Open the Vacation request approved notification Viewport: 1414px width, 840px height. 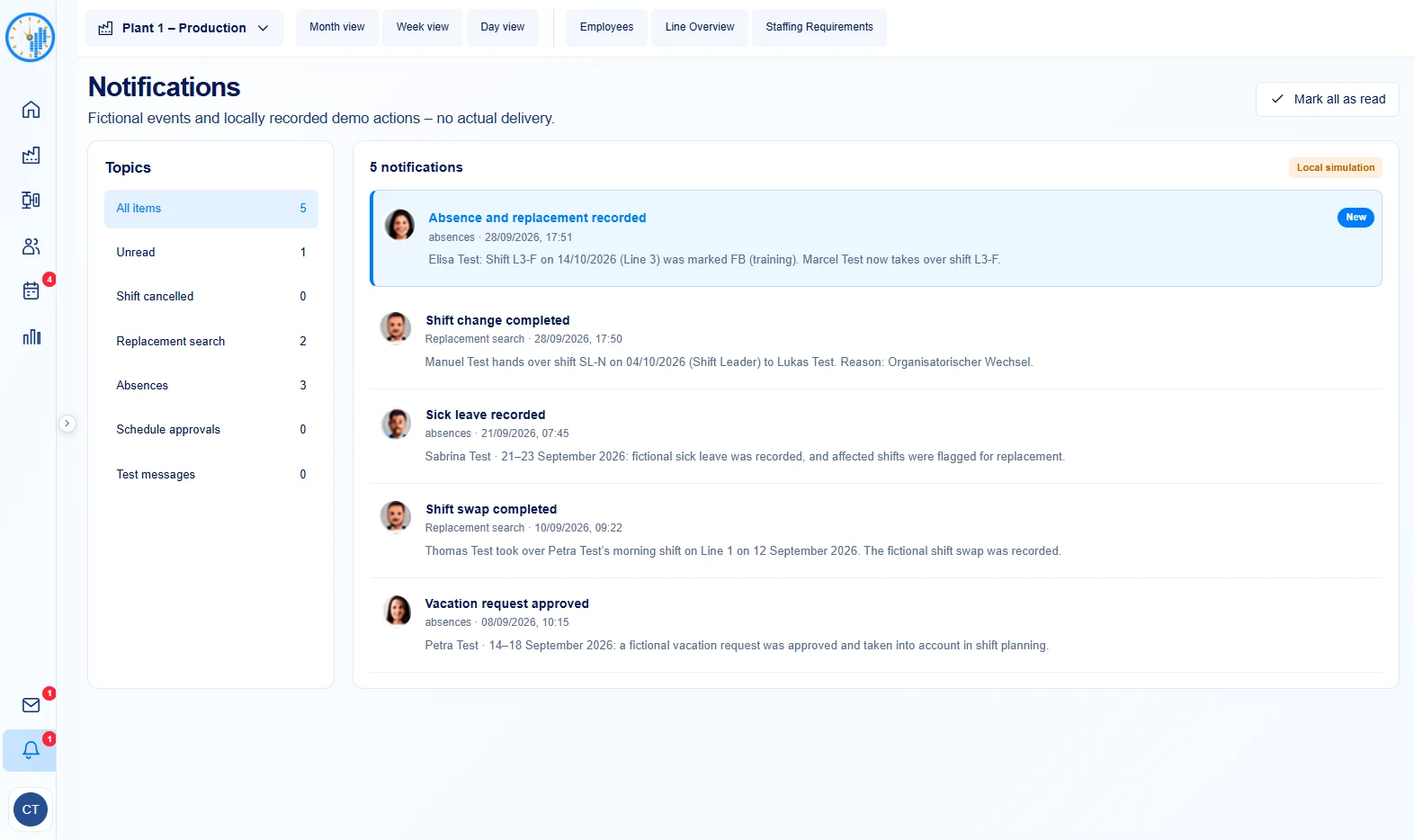876,625
